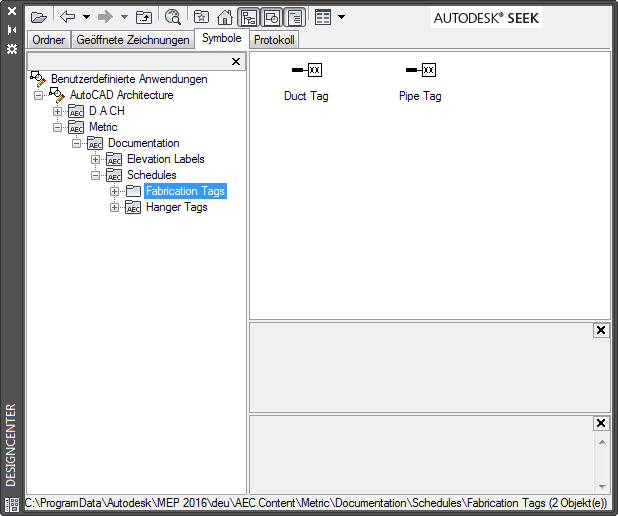Switch to the Protokoll tab
The height and width of the screenshot is (516, 618).
click(274, 40)
